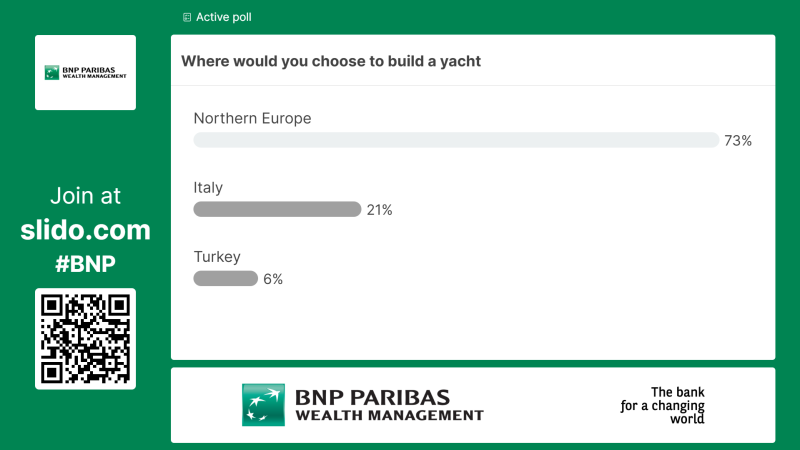The width and height of the screenshot is (800, 450).
Task: Click the #BNP event code
Action: pyautogui.click(x=85, y=264)
